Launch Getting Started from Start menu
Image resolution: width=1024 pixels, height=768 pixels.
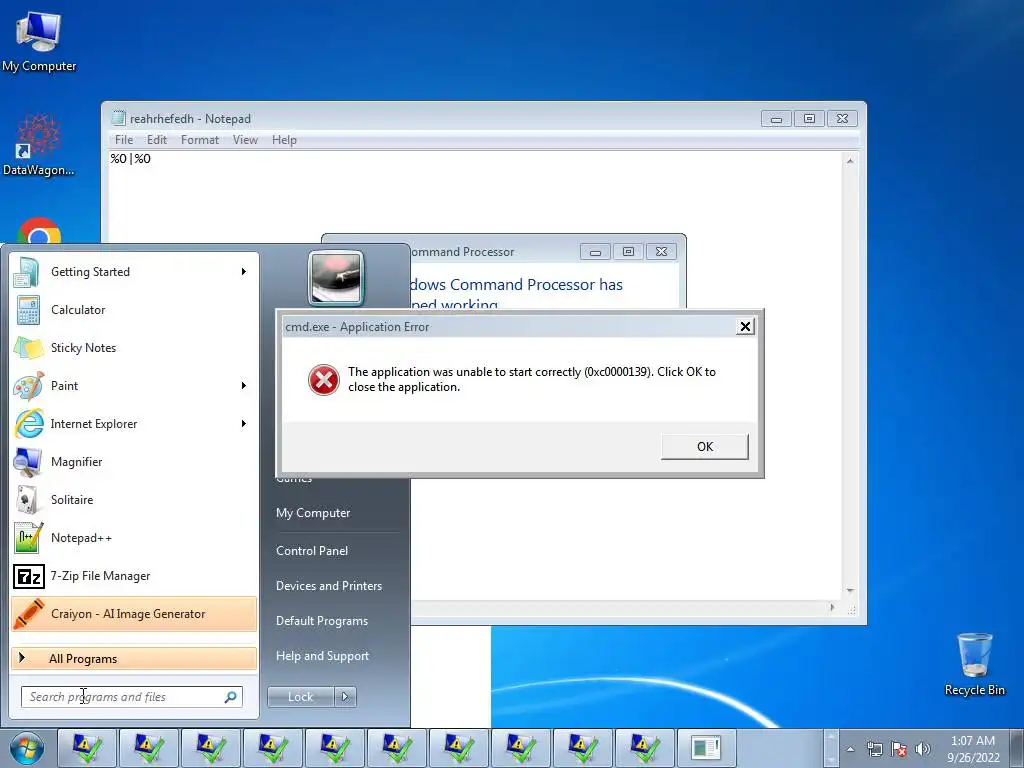point(134,272)
